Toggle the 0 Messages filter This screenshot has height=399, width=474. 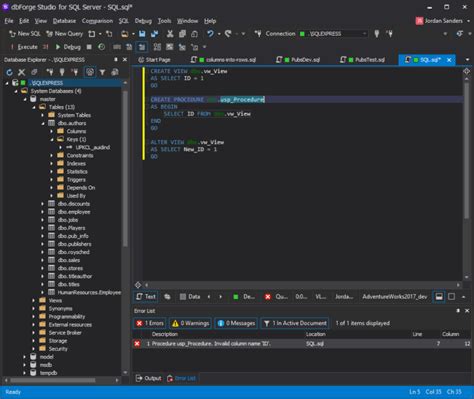point(236,323)
